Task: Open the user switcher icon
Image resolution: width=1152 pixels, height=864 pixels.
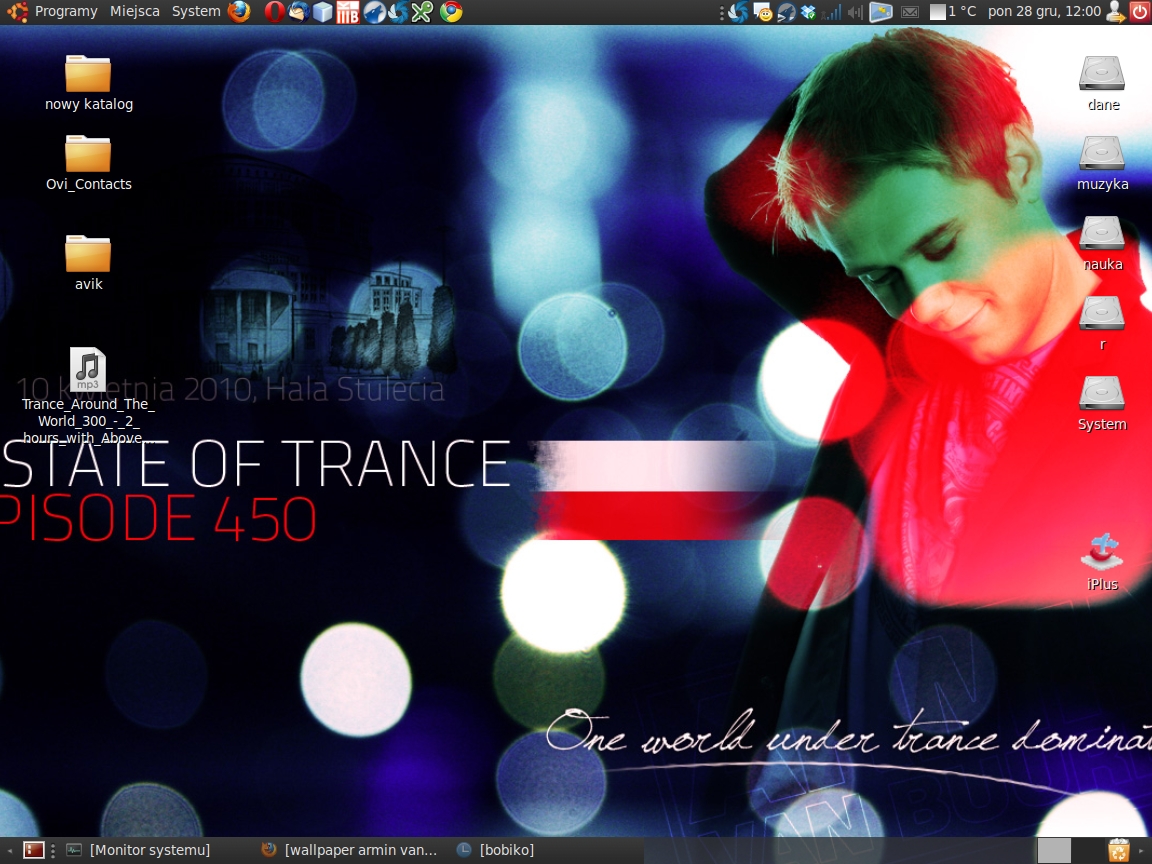Action: 1116,12
